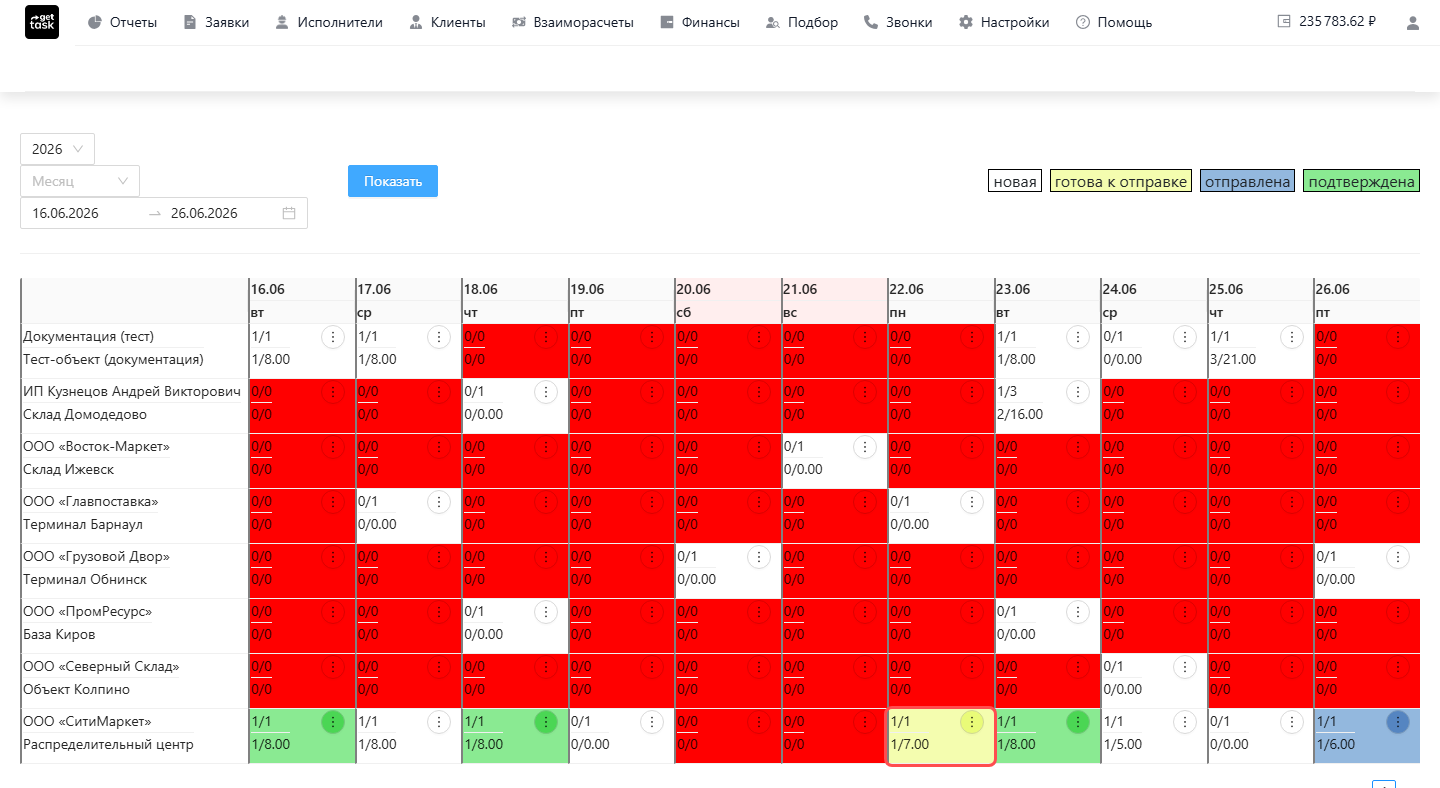Click the готова к отправке legend swatch
Screen dimensions: 1440x788
(1121, 181)
